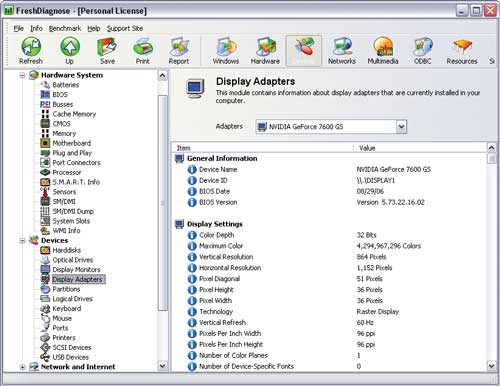This screenshot has height=386, width=500.
Task: Open Port Connectors tree item
Action: click(76, 162)
